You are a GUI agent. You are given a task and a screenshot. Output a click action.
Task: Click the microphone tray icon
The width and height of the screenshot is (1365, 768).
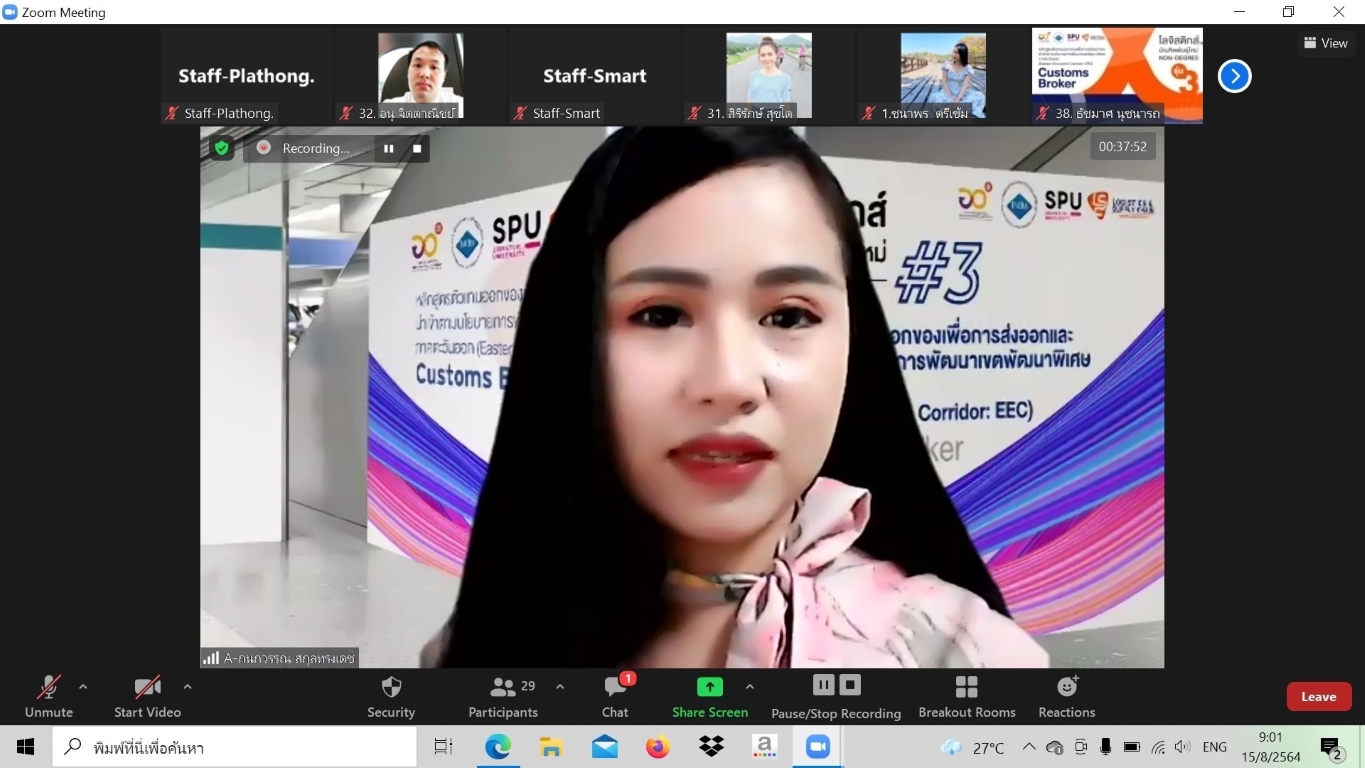point(1106,747)
